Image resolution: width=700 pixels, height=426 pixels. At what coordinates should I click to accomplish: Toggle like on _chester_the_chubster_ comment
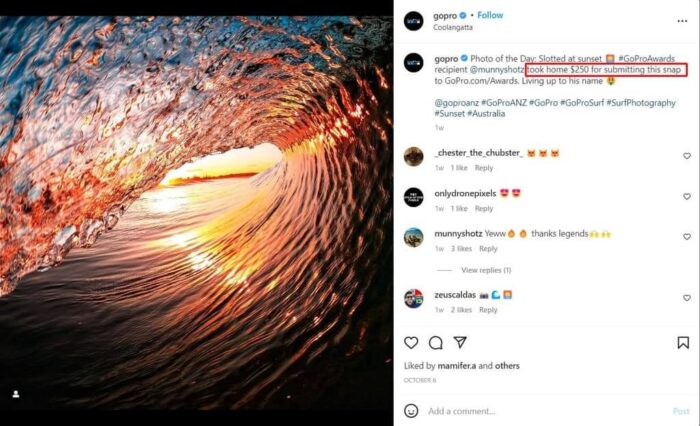coord(687,156)
